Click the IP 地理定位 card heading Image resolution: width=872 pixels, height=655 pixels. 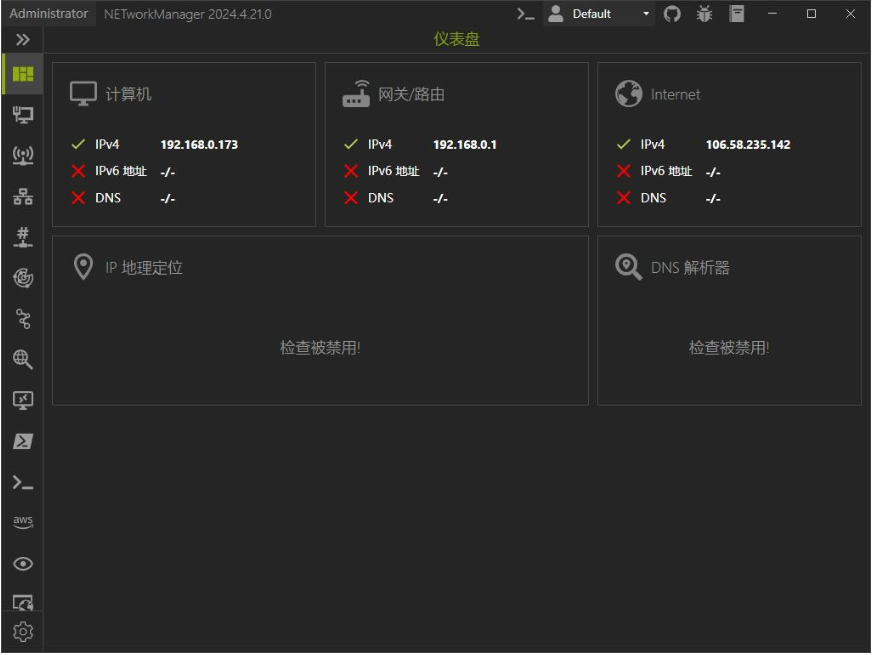(x=144, y=267)
